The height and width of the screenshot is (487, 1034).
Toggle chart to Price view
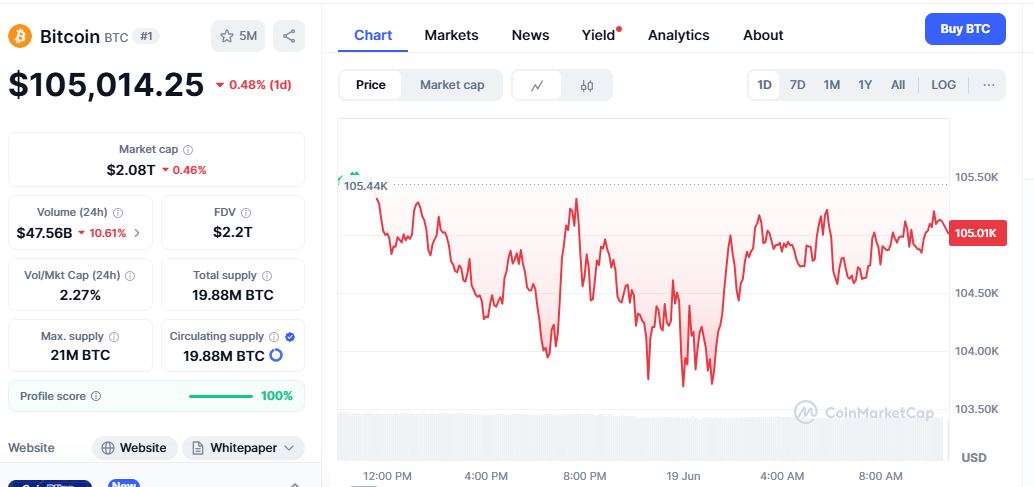pyautogui.click(x=371, y=85)
